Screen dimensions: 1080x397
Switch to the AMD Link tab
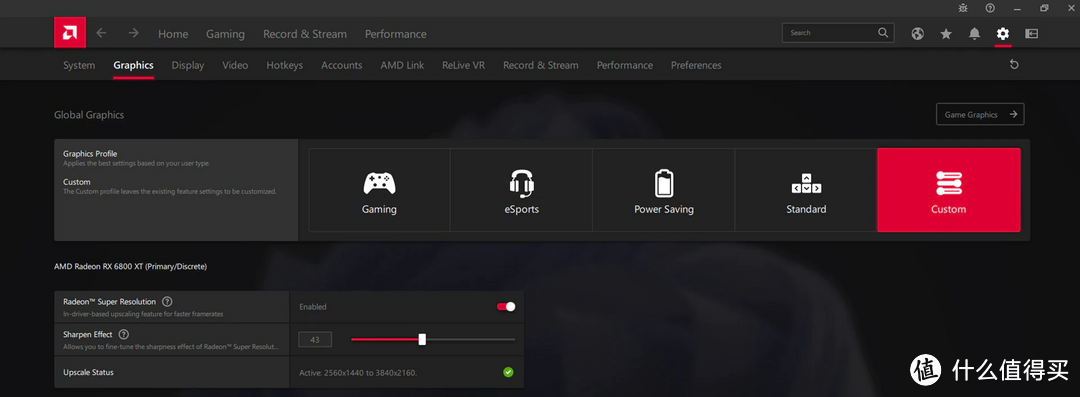[402, 65]
